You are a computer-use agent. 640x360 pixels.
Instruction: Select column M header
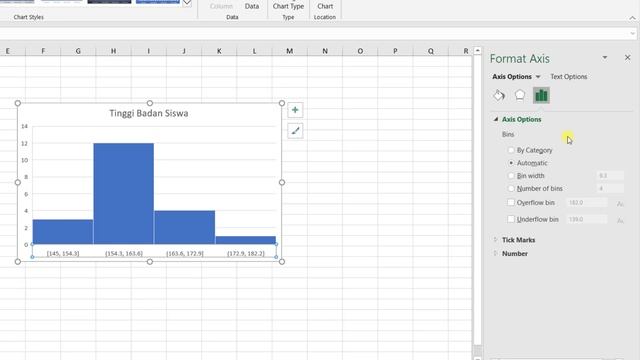(289, 51)
